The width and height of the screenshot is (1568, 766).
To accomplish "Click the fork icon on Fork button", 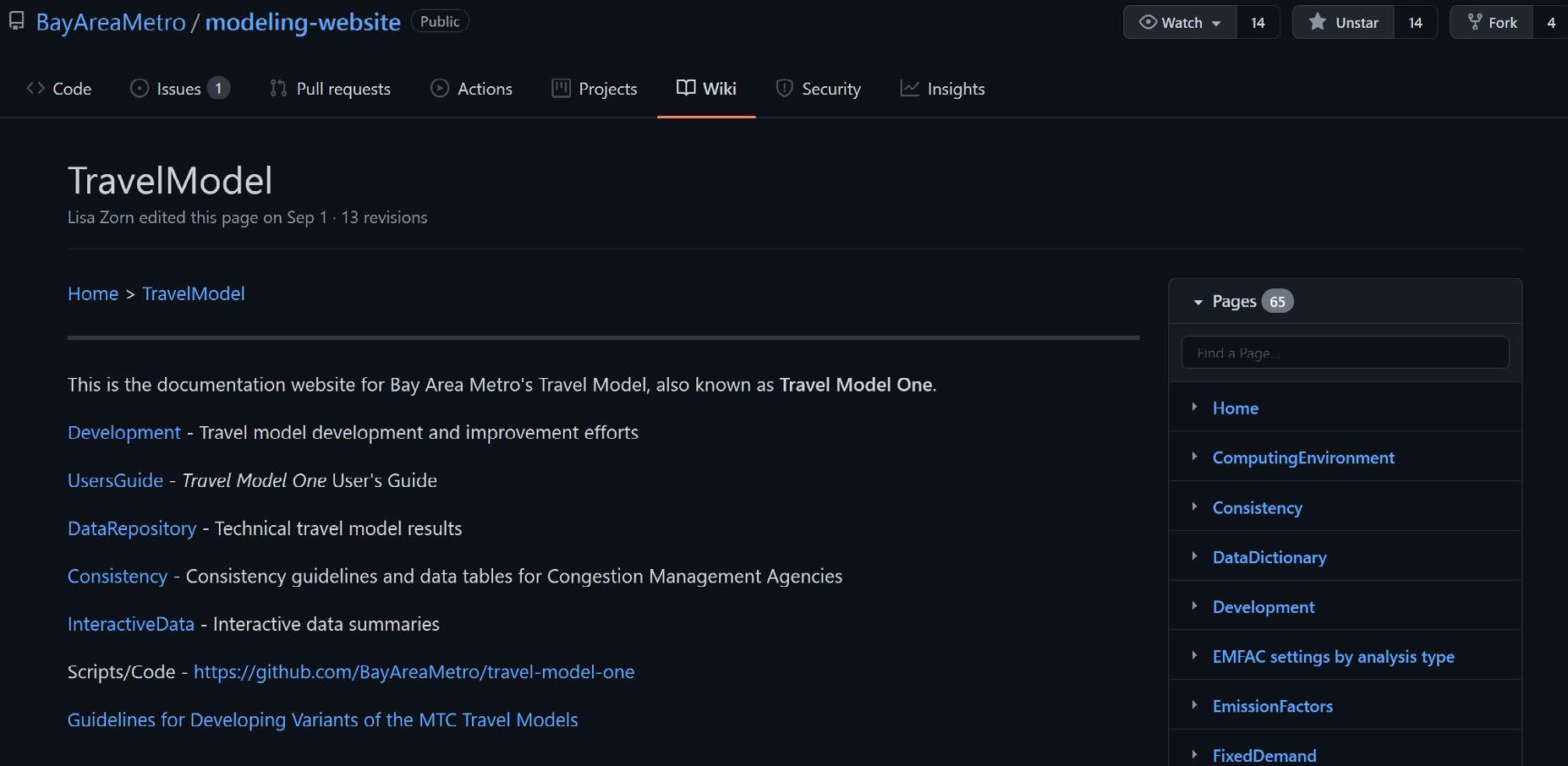I will click(x=1475, y=22).
